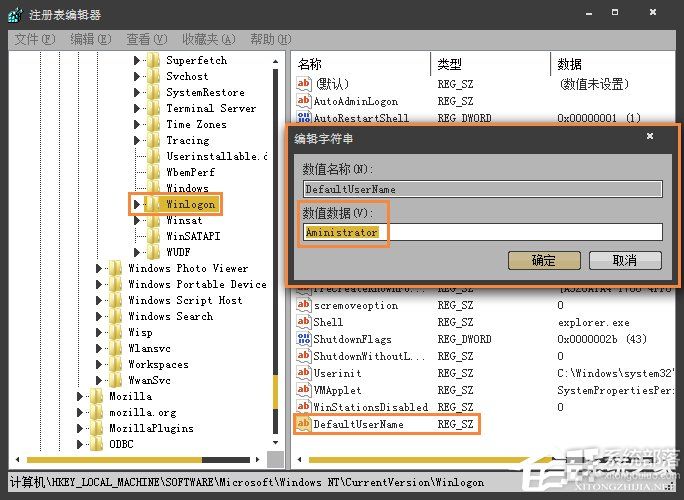Expand the WUDF tree node
Image resolution: width=684 pixels, height=500 pixels.
[137, 252]
